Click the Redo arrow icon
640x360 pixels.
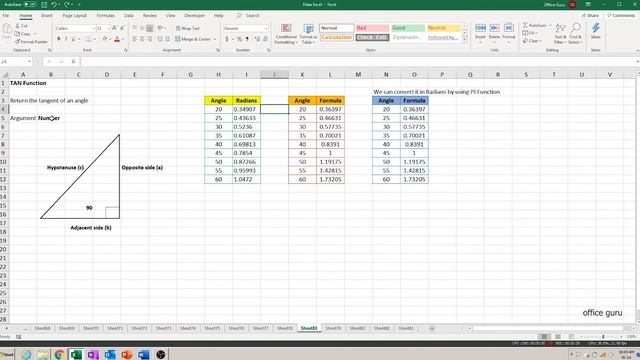coord(67,4)
